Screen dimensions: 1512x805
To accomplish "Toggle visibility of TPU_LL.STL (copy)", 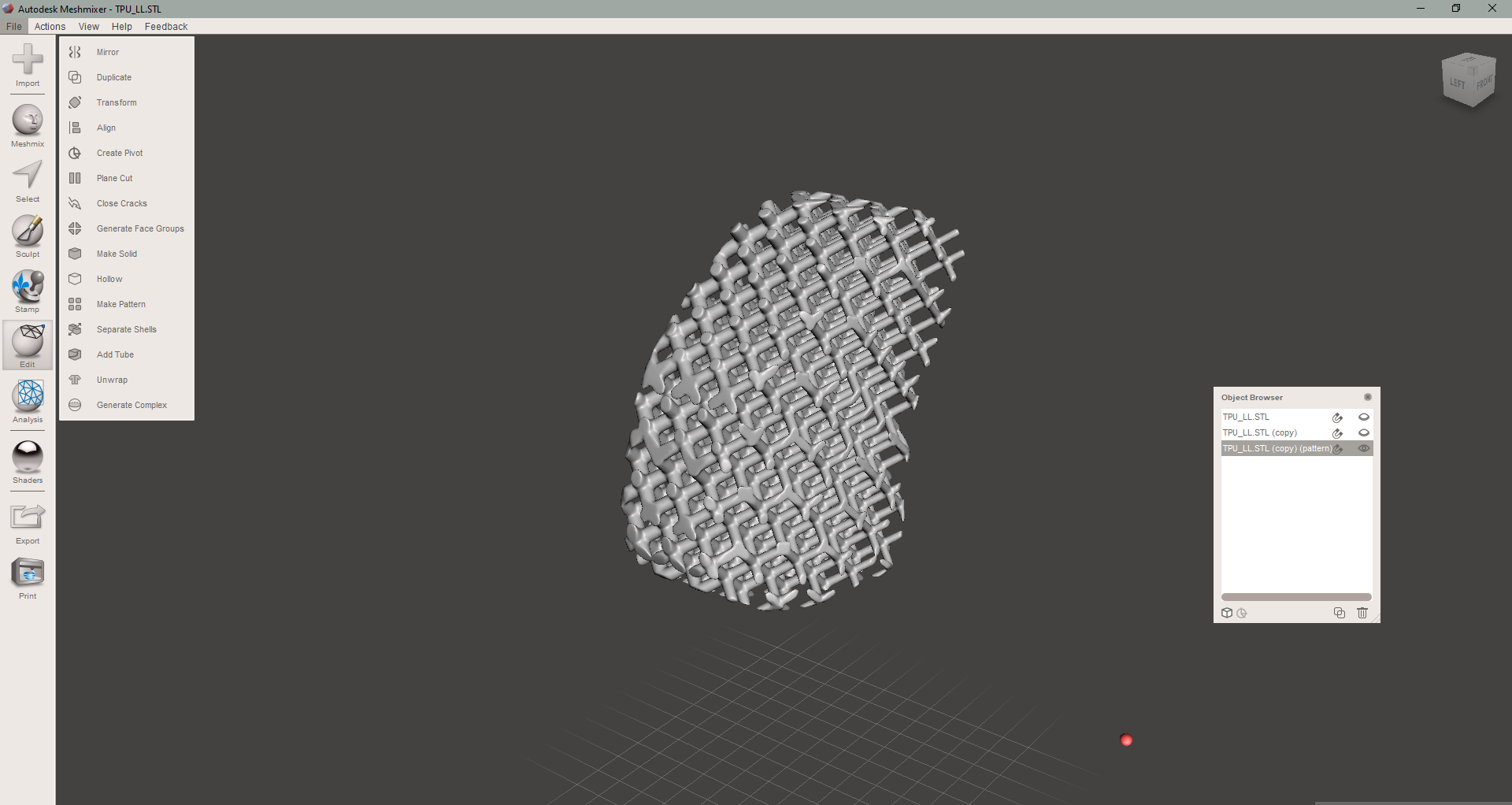I will [1364, 433].
